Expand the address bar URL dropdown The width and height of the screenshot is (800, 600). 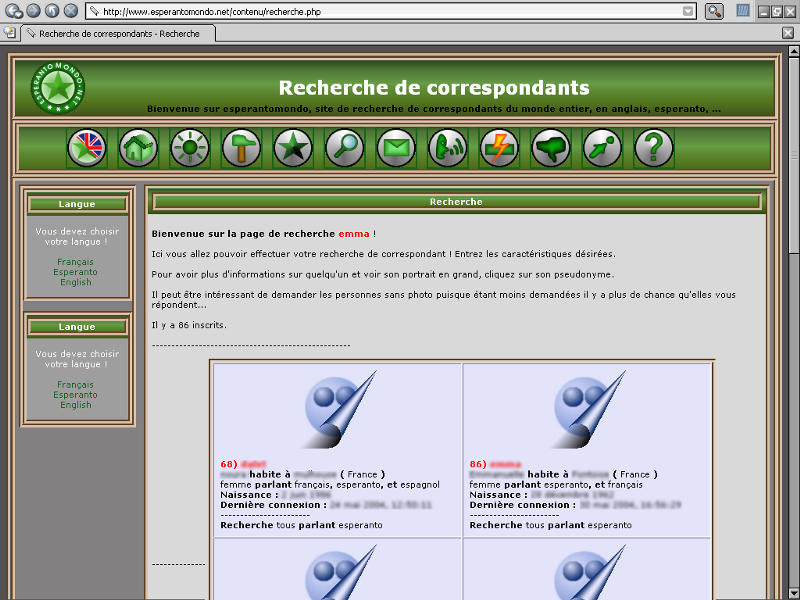(x=688, y=11)
